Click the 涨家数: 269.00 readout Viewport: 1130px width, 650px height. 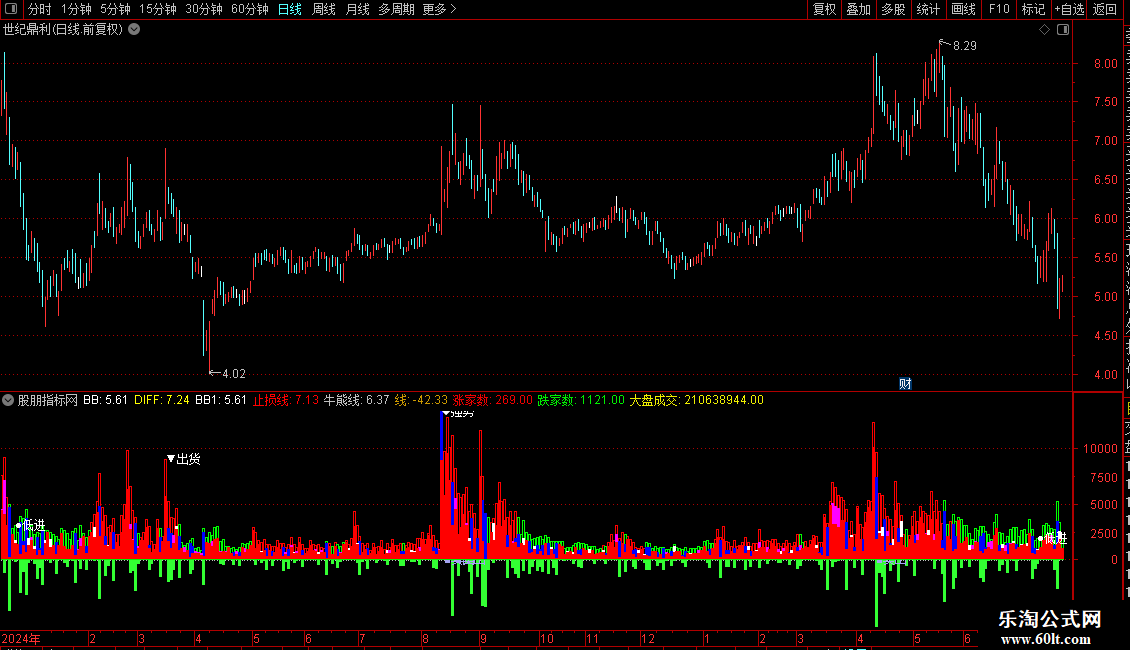coord(492,400)
